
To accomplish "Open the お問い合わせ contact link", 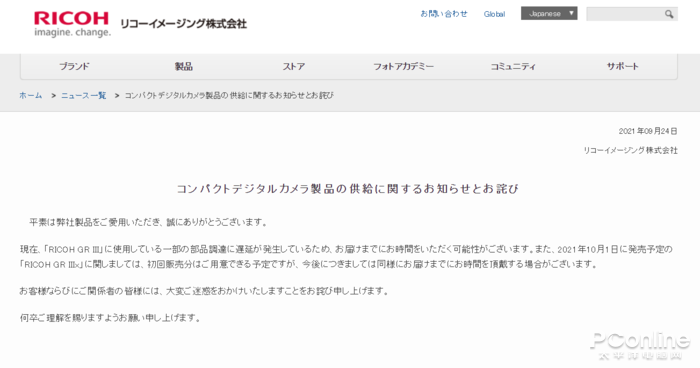I will pyautogui.click(x=444, y=14).
